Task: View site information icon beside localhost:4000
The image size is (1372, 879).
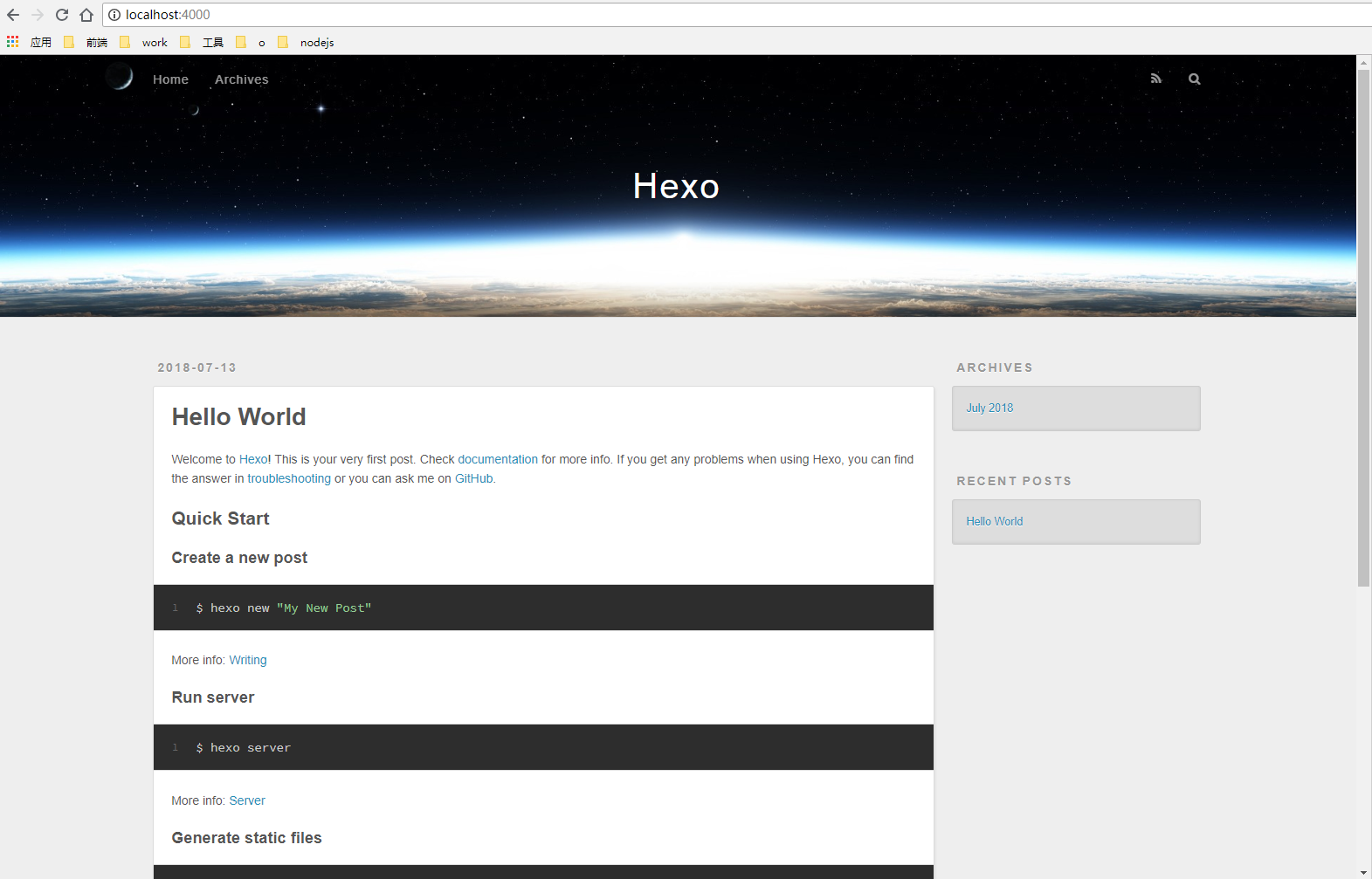Action: 114,15
